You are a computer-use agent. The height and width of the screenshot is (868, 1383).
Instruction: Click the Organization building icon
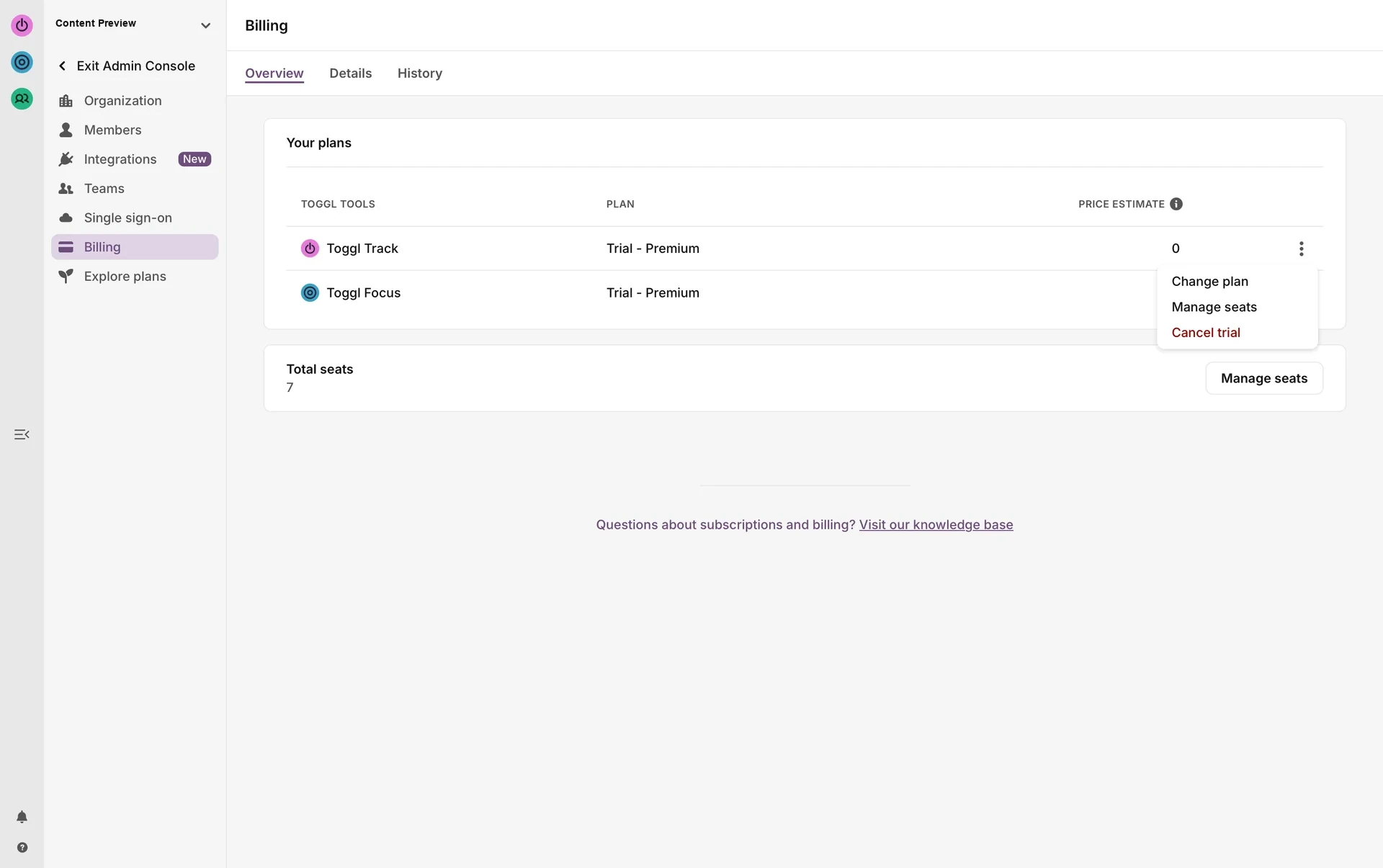click(66, 101)
